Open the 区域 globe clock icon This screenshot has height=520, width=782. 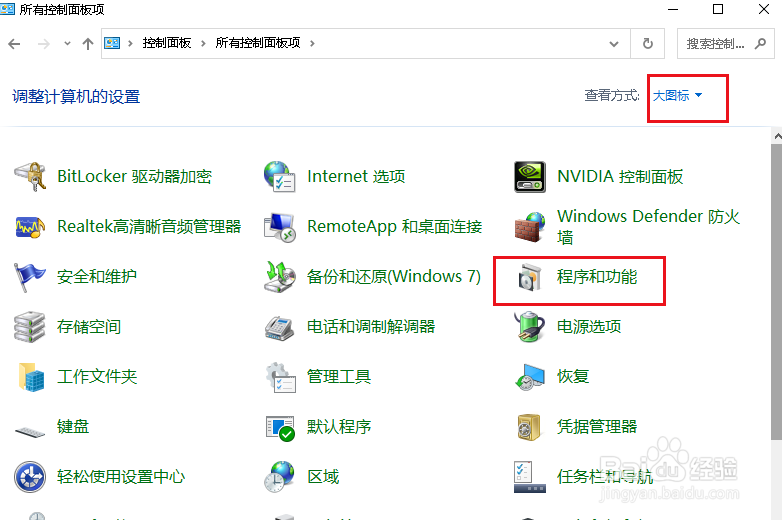point(280,477)
